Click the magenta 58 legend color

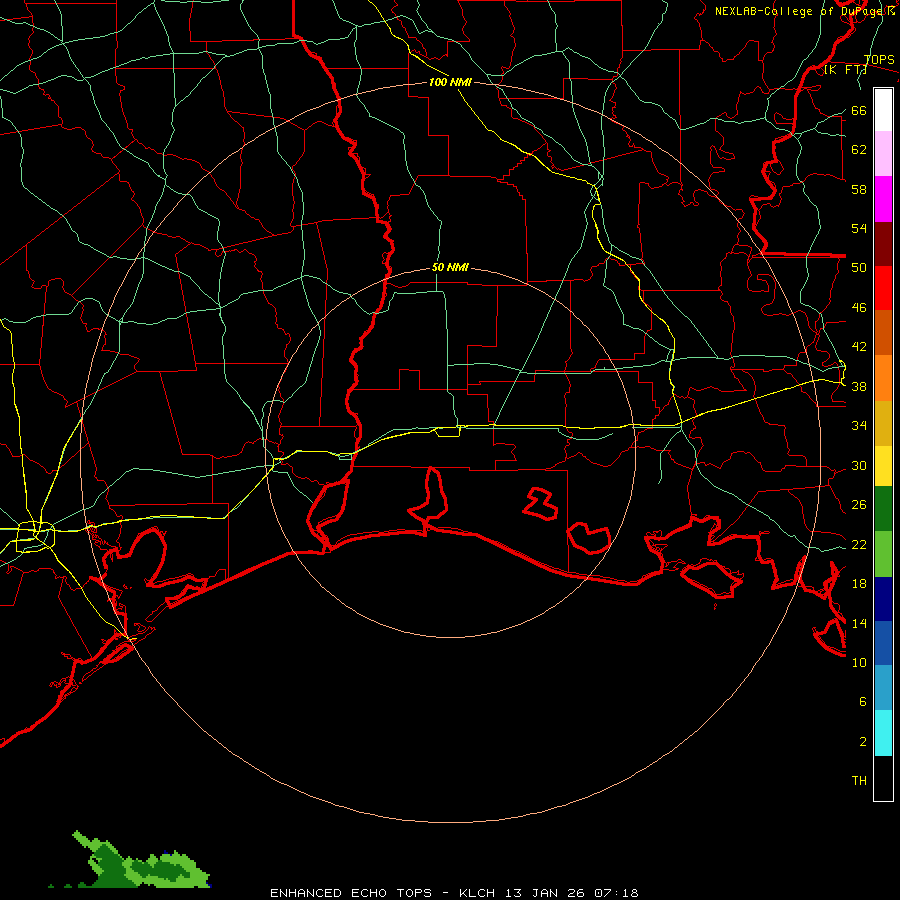(x=883, y=199)
